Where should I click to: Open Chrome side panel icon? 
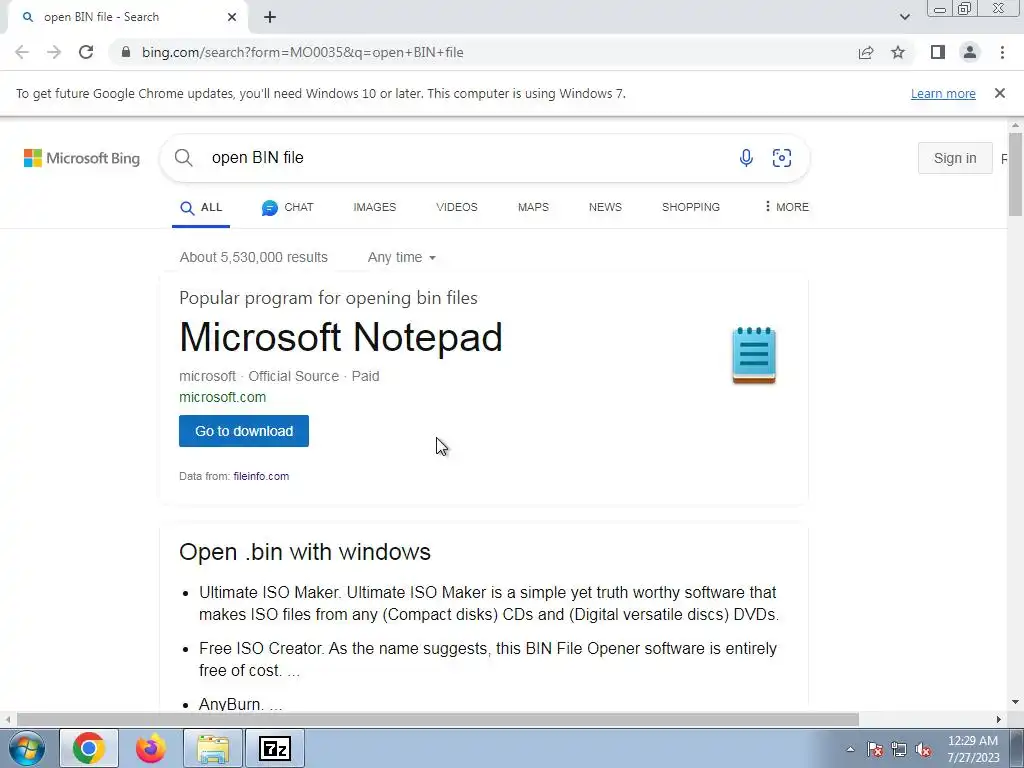tap(938, 52)
